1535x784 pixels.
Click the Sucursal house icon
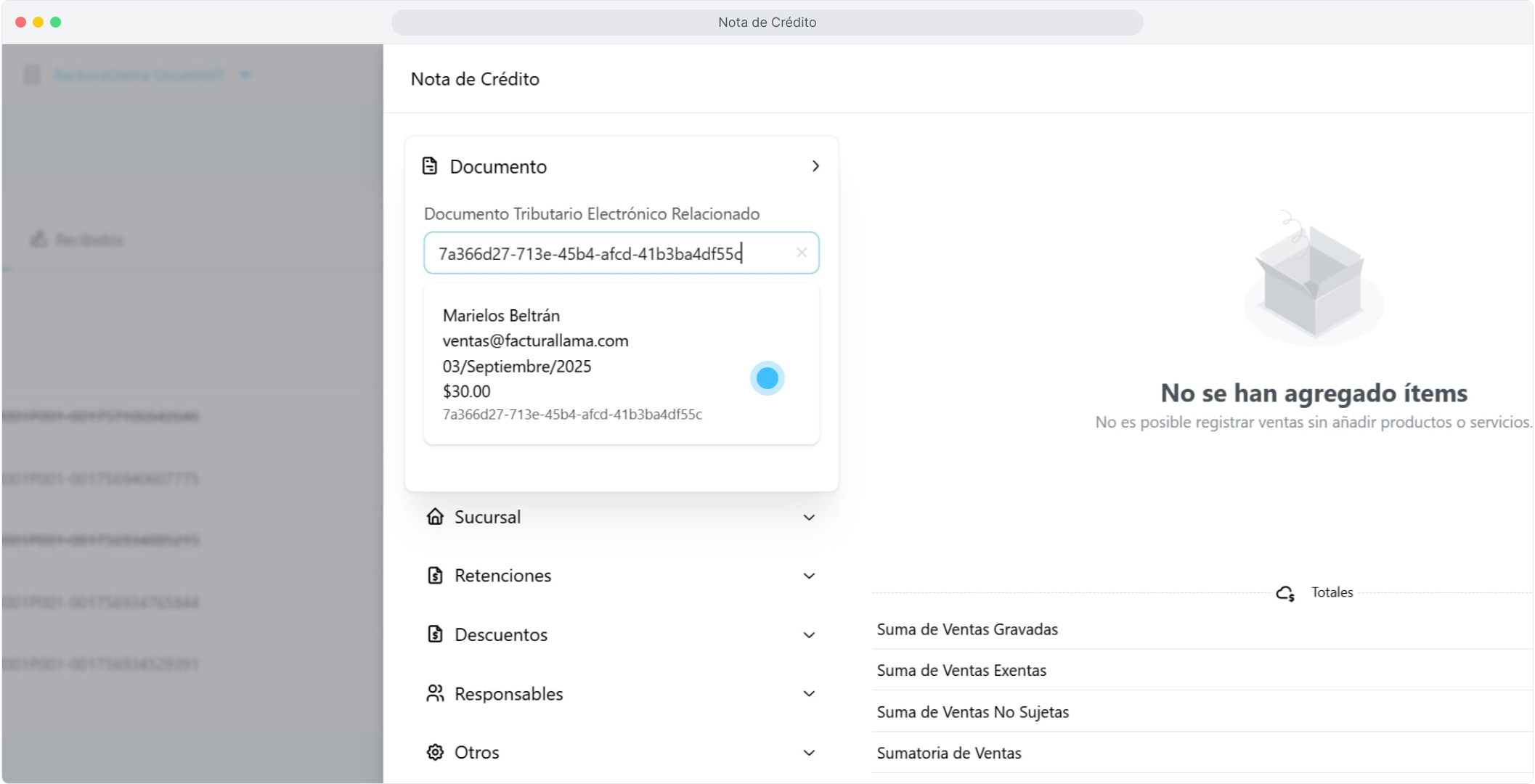435,517
